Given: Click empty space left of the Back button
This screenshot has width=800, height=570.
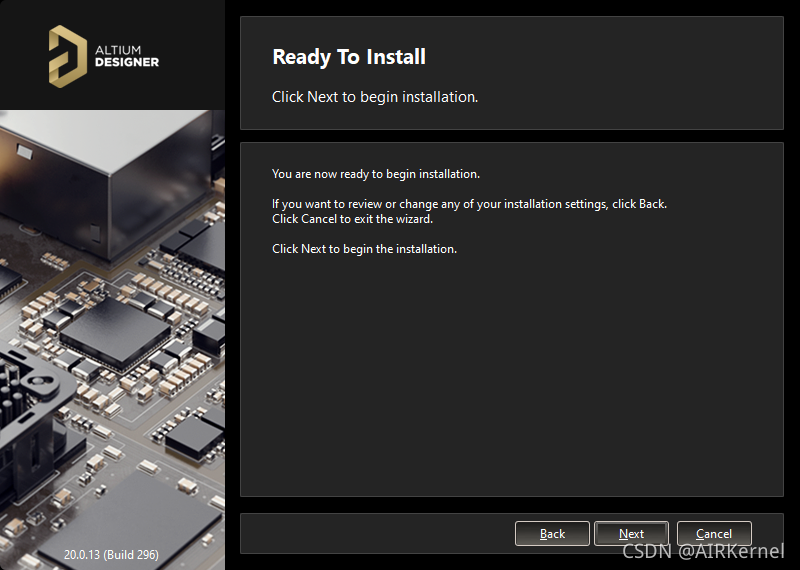Looking at the screenshot, I should pos(380,534).
